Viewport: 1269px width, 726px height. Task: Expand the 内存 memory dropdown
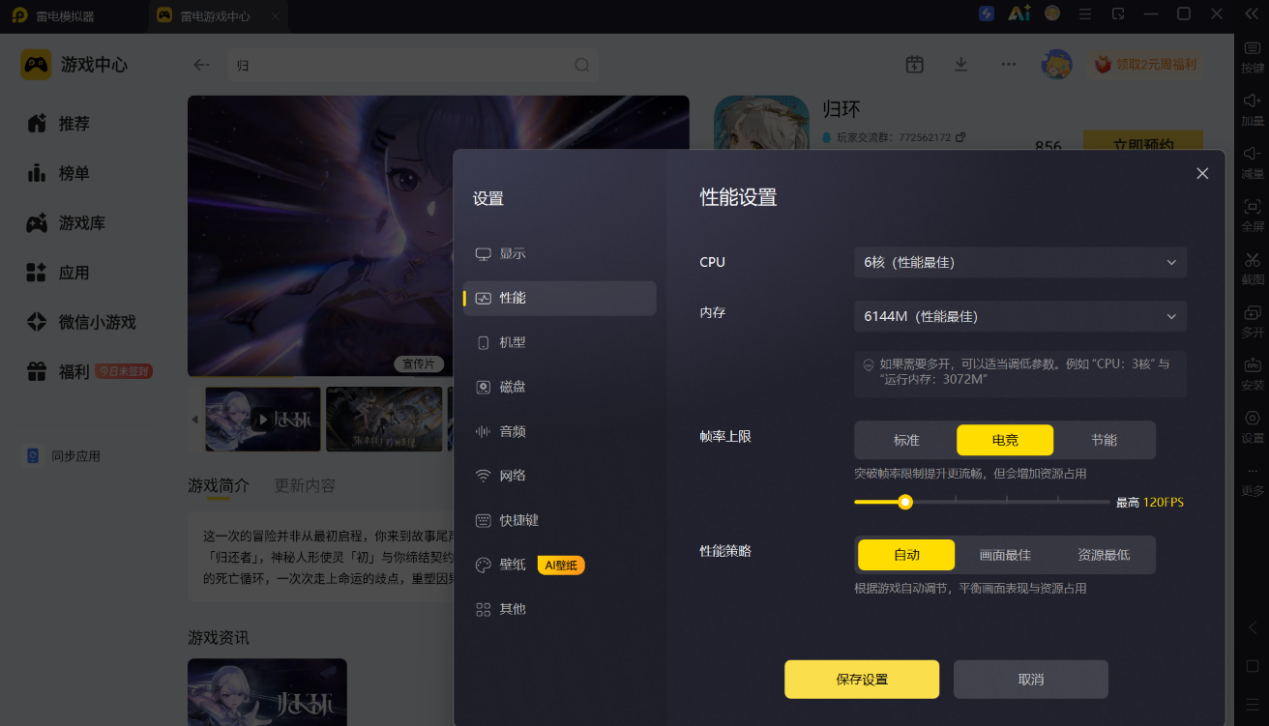1020,316
